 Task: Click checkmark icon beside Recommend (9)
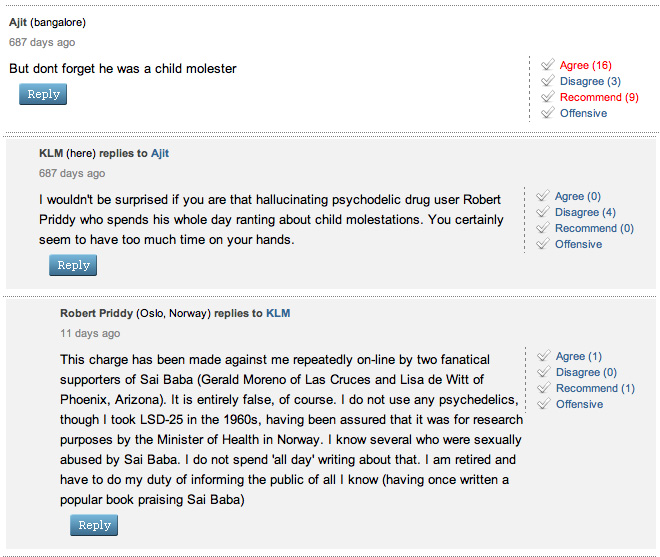tap(547, 97)
